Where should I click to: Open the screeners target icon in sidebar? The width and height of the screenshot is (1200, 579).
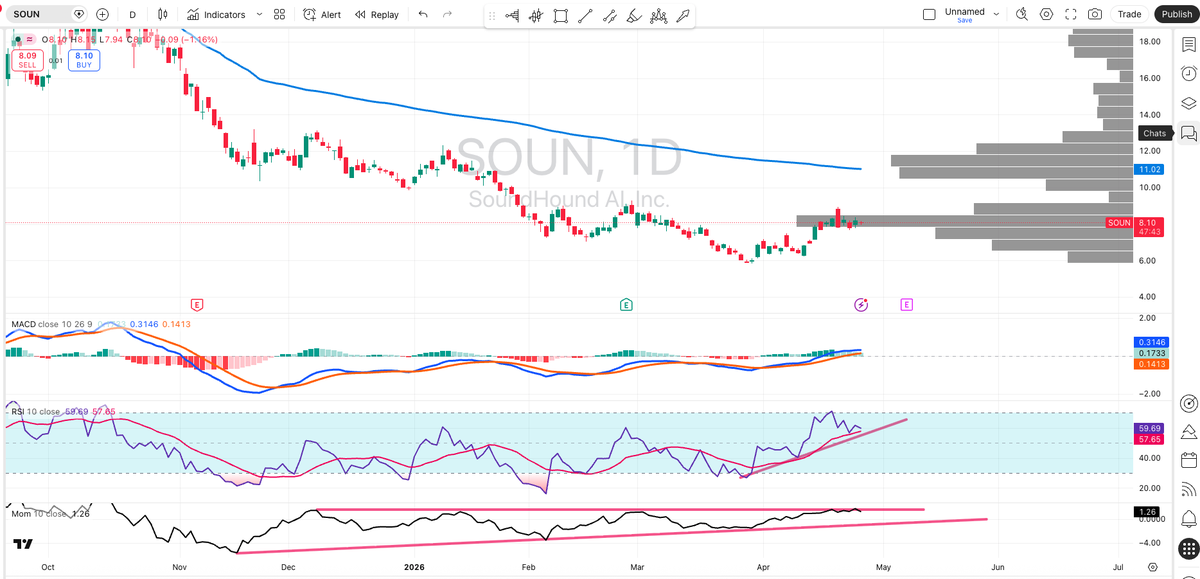pyautogui.click(x=1188, y=403)
